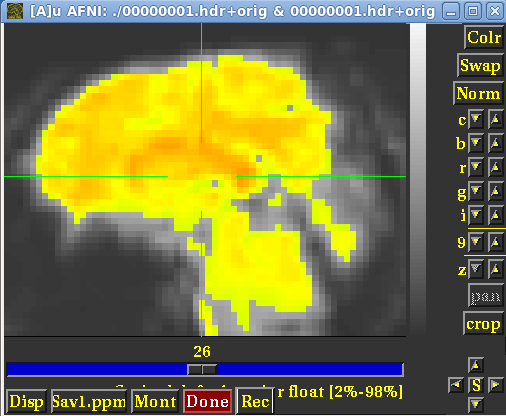Click the up arrow above S
Image resolution: width=506 pixels, height=416 pixels.
[476, 366]
